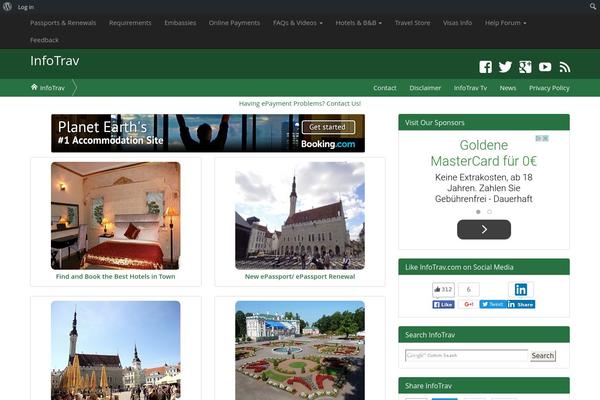The height and width of the screenshot is (400, 600).
Task: Select the second ad carousel dot
Action: point(489,212)
